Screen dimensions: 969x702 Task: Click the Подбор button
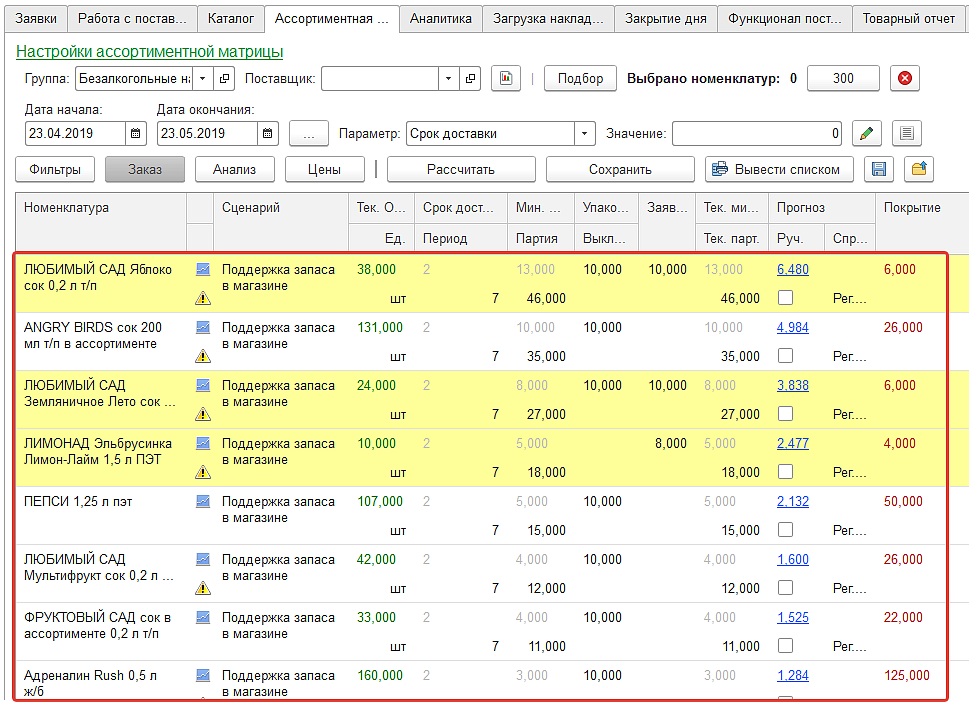pos(580,78)
